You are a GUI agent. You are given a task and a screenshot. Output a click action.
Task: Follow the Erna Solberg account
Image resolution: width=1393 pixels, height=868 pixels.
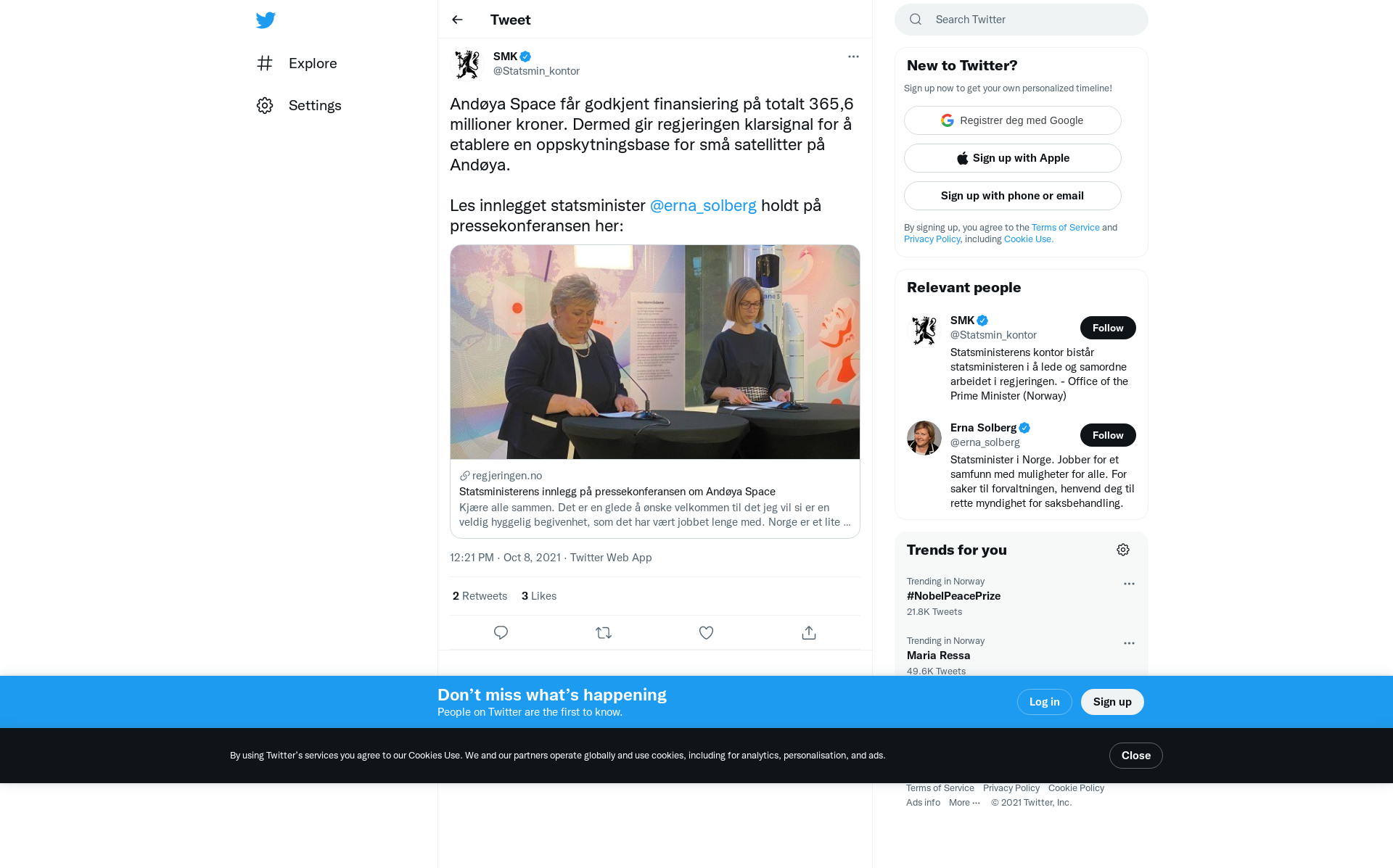pyautogui.click(x=1108, y=435)
